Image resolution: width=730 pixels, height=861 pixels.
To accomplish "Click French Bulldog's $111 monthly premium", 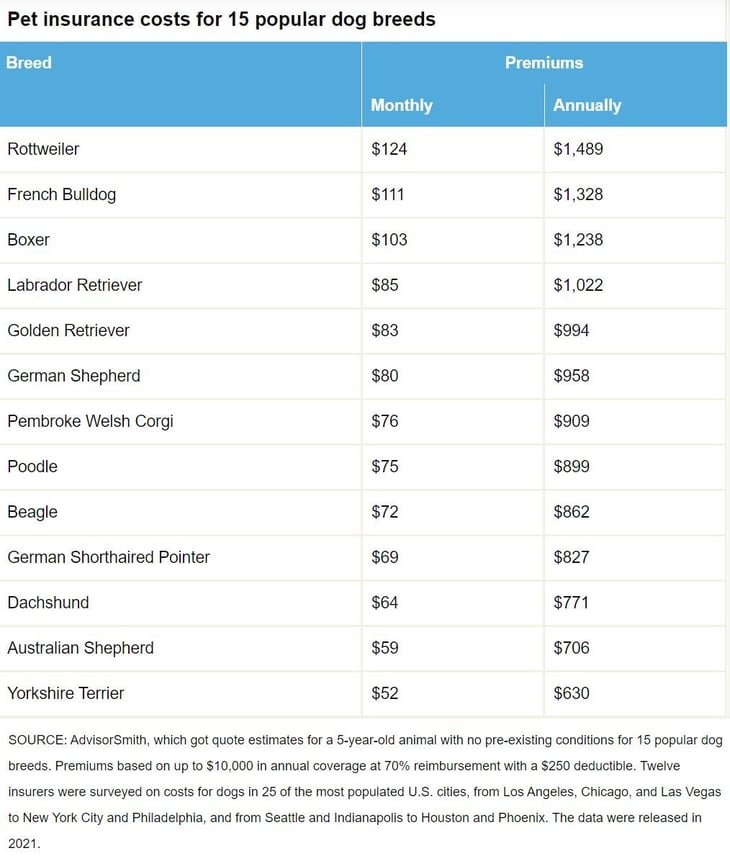I will click(387, 194).
